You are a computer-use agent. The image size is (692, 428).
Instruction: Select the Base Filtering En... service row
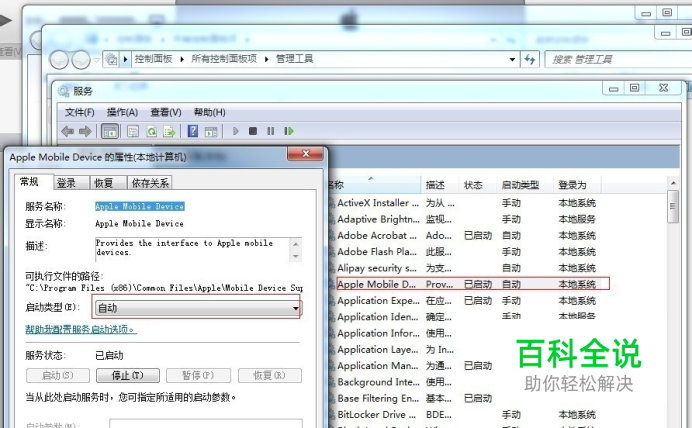coord(410,398)
